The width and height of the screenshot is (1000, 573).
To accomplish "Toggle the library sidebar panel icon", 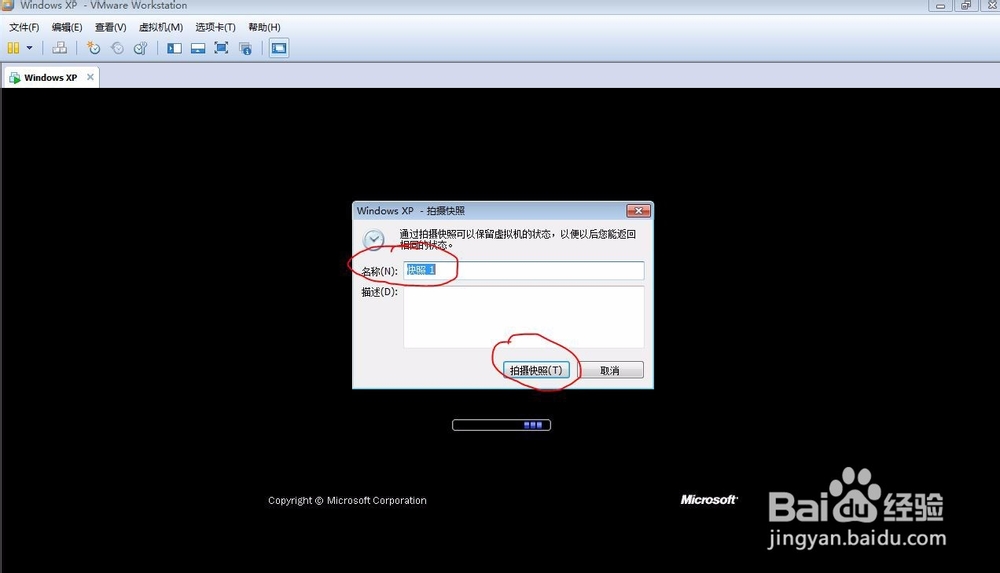I will click(x=174, y=48).
